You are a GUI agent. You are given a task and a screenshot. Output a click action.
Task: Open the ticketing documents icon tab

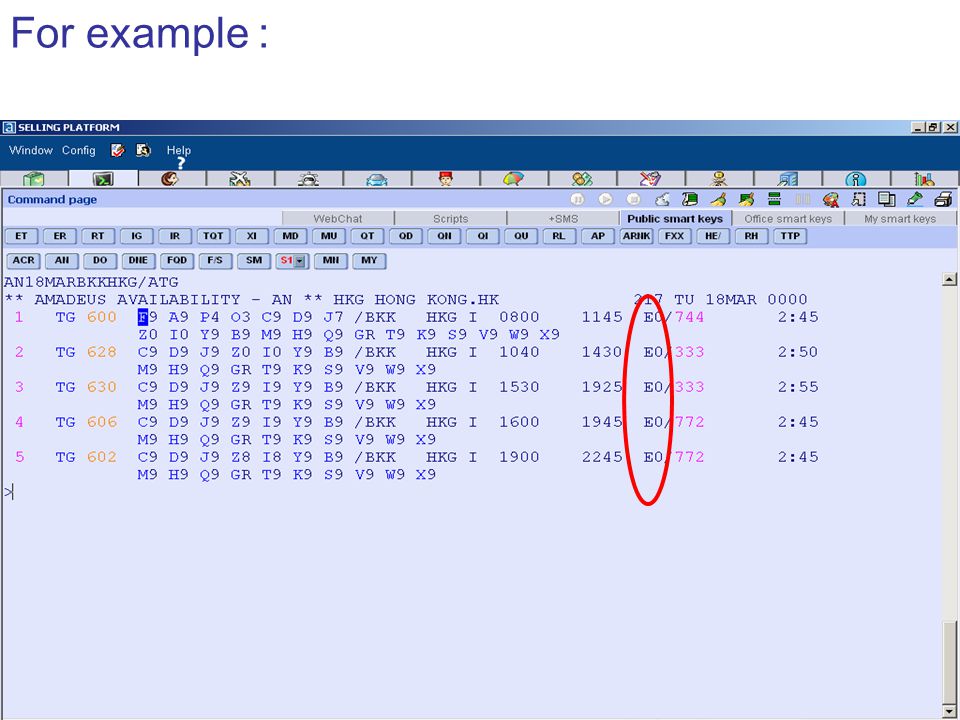pos(650,179)
